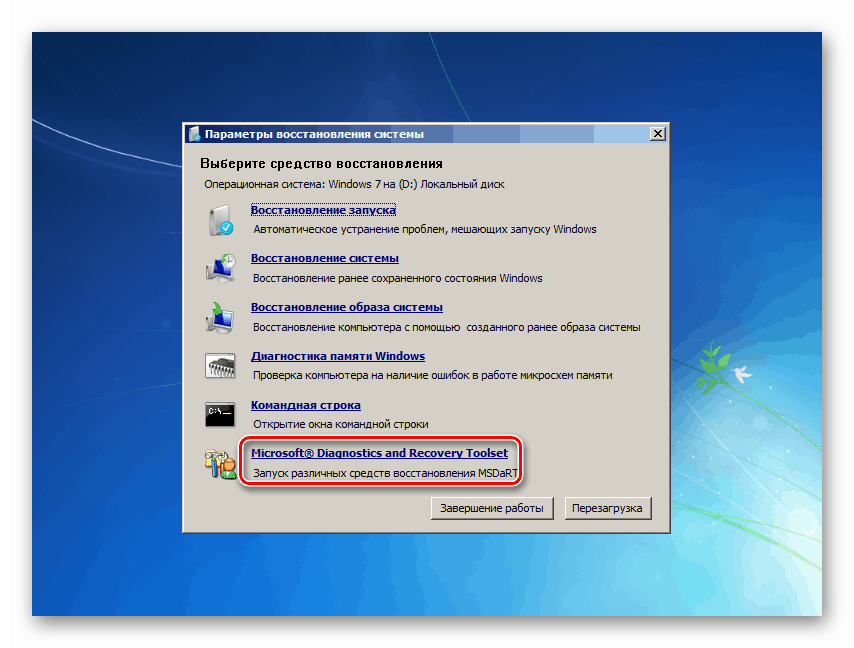Click the system image recovery icon

(x=220, y=317)
